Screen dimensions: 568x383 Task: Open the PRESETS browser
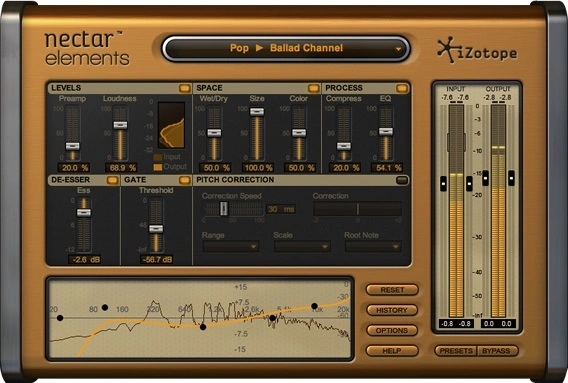click(456, 351)
